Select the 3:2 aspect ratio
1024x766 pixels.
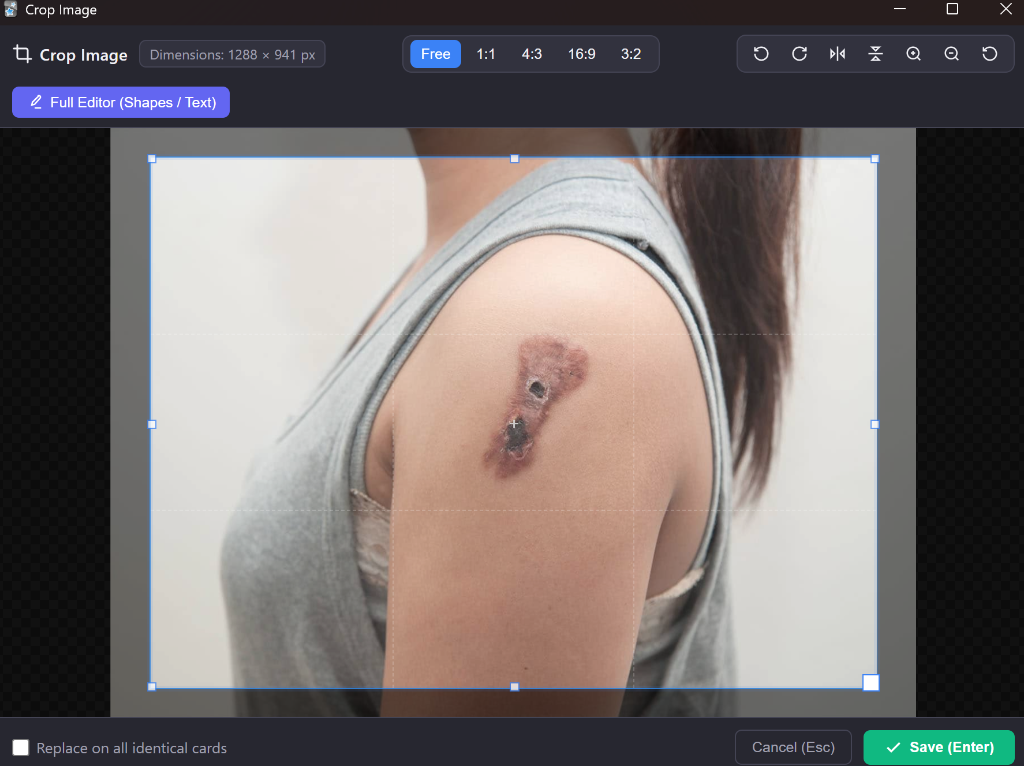pos(631,54)
